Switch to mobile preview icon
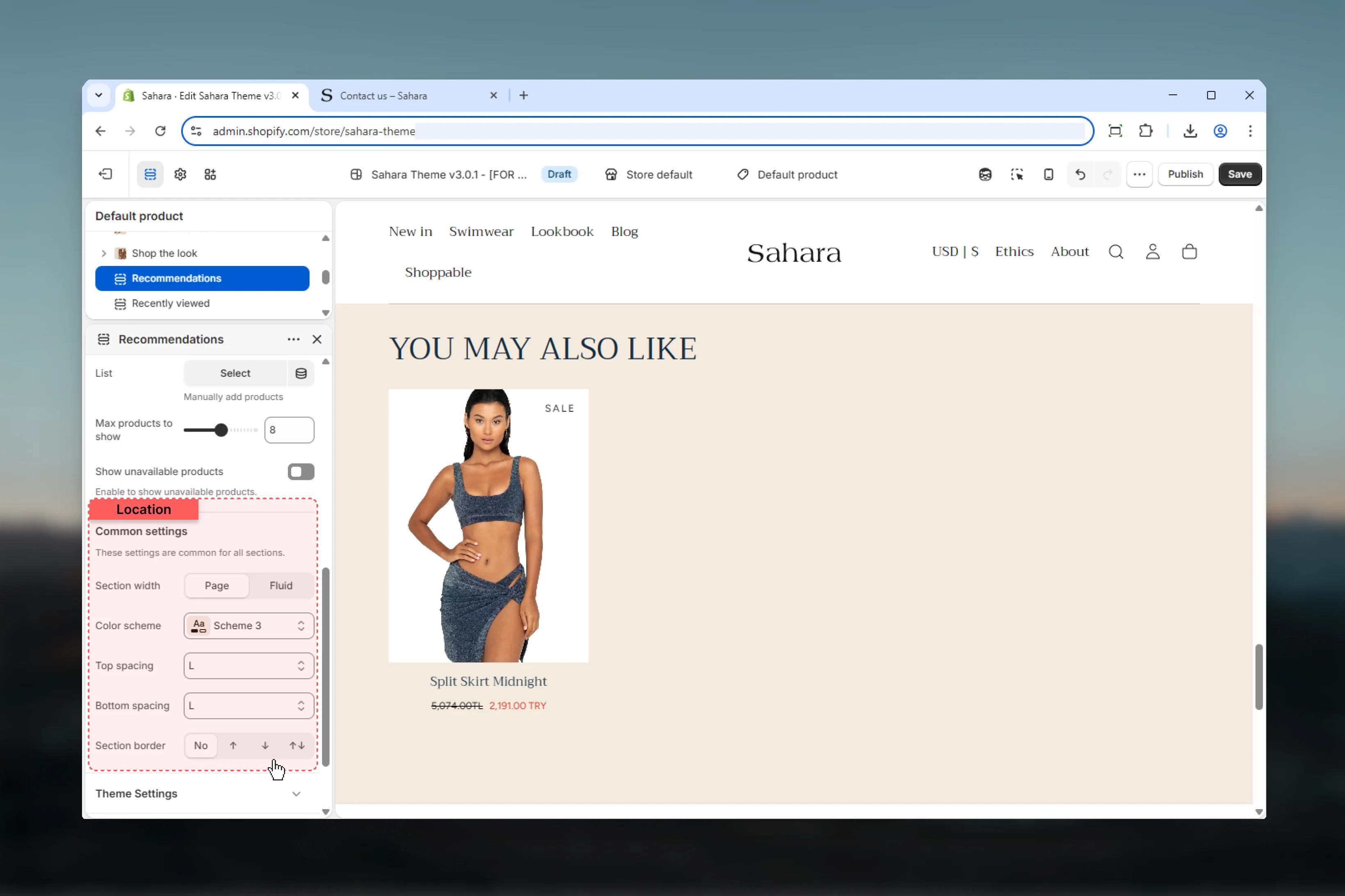The width and height of the screenshot is (1345, 896). (x=1049, y=174)
